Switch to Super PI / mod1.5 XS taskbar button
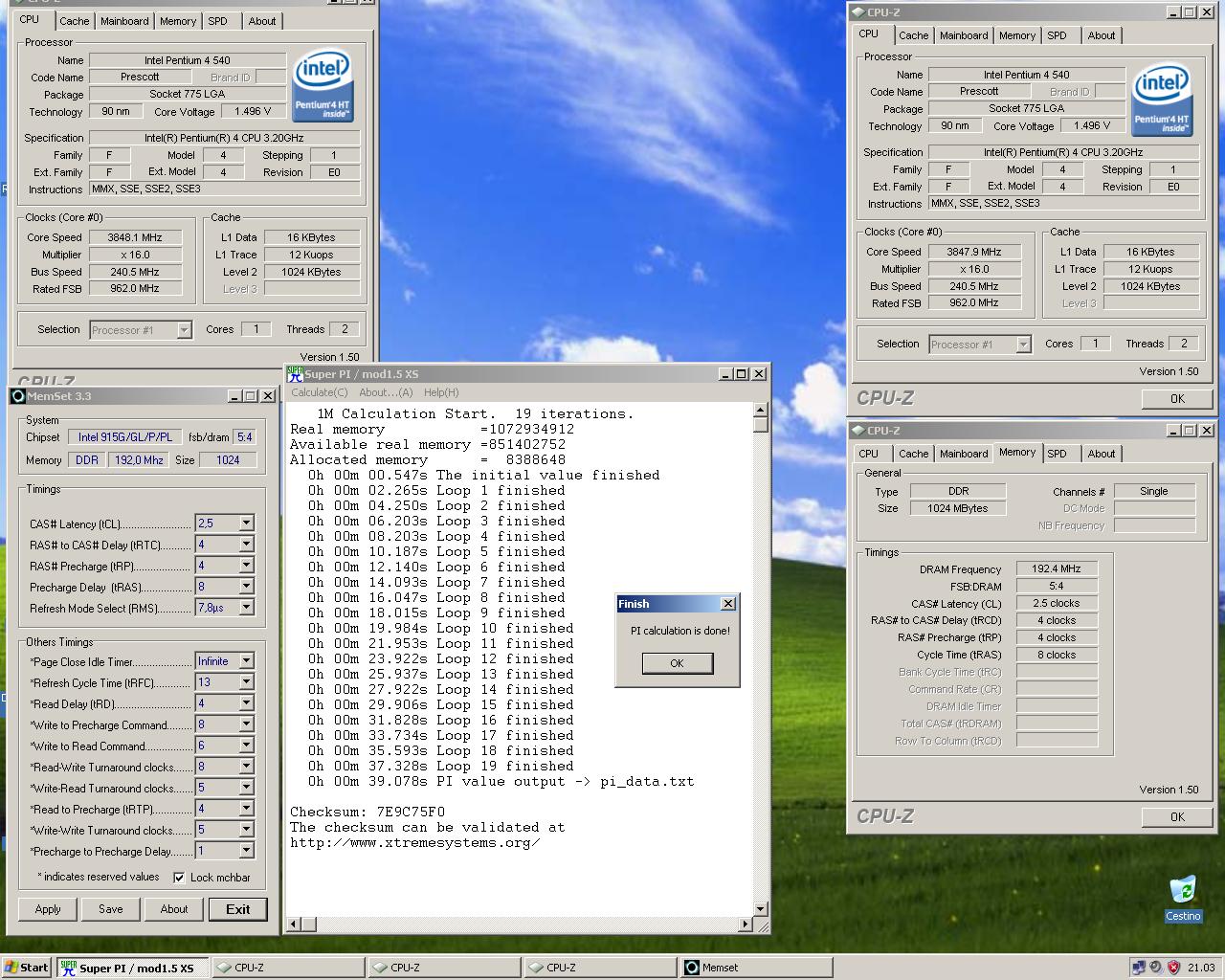Screen dimensions: 1225x980 (x=132, y=968)
